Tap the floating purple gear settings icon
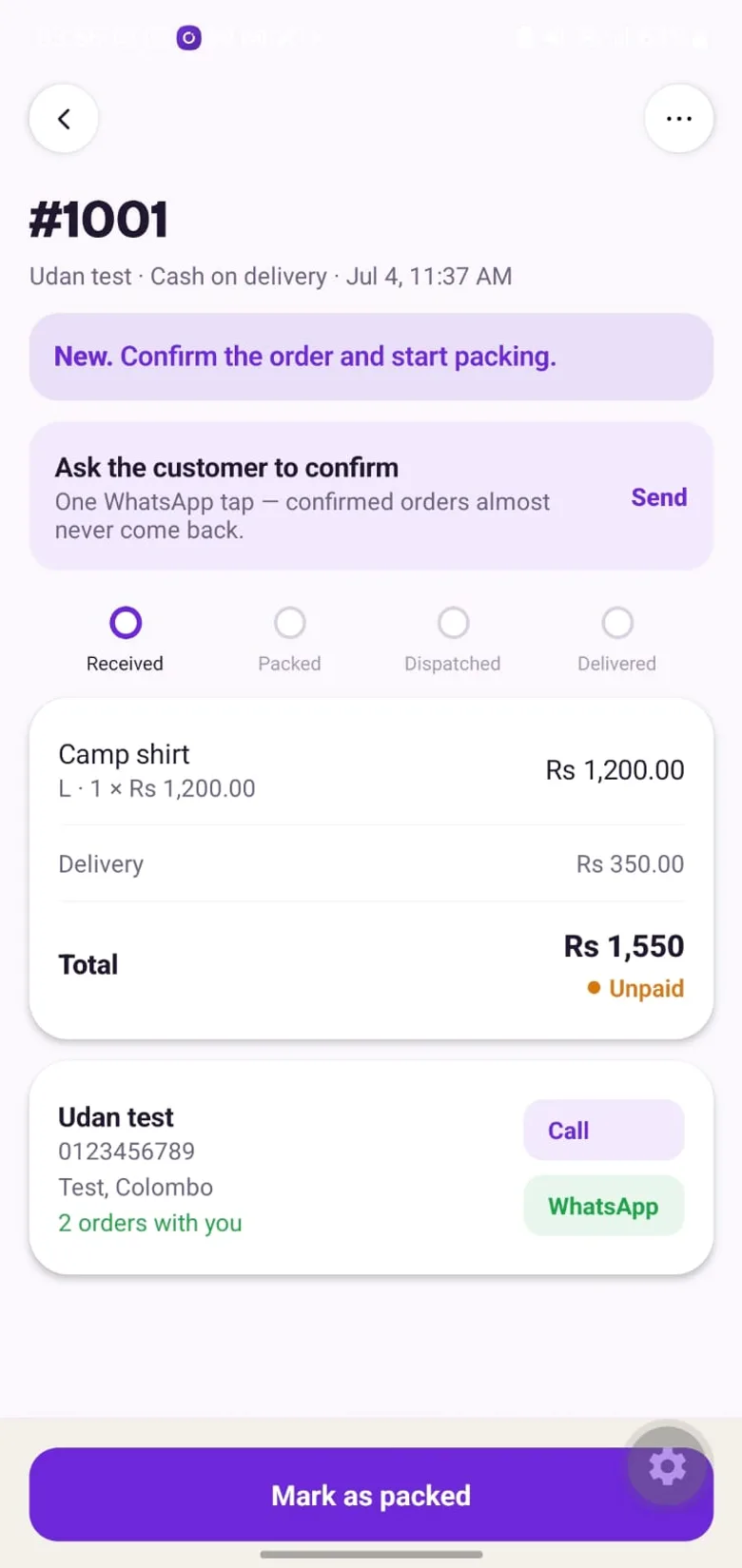742x1568 pixels. point(668,1466)
